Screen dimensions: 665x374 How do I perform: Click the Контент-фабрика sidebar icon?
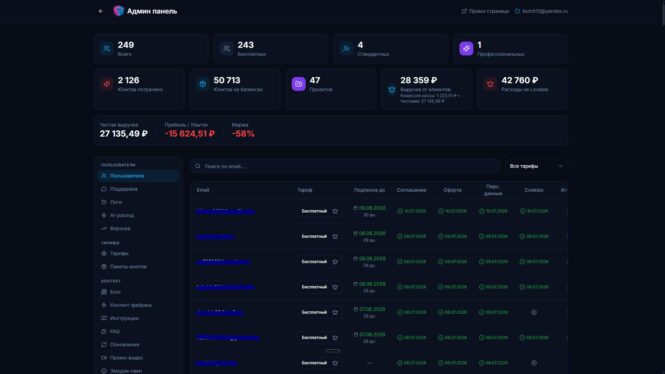click(104, 305)
